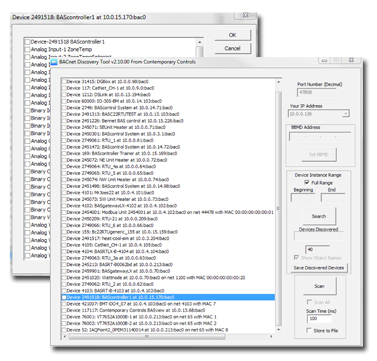
Task: Click the BACnet Discovery Tool title bar icon
Action: click(x=54, y=62)
